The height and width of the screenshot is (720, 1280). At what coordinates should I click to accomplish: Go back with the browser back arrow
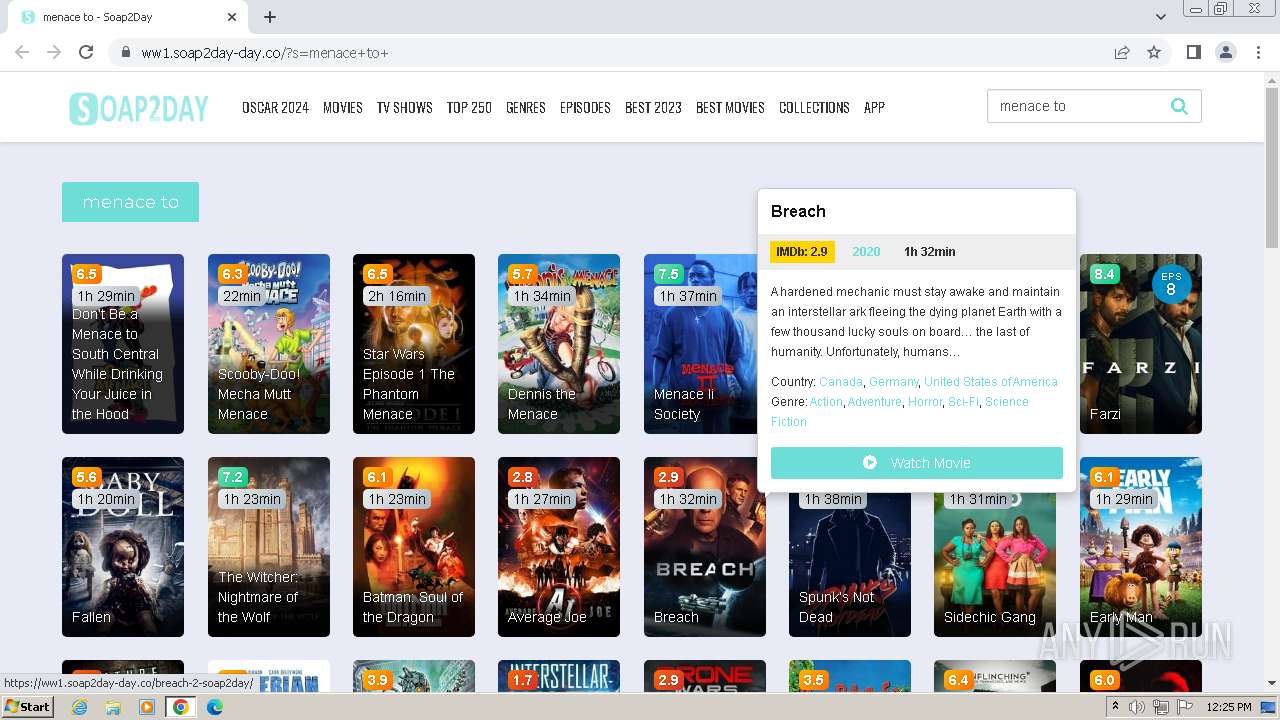coord(22,52)
